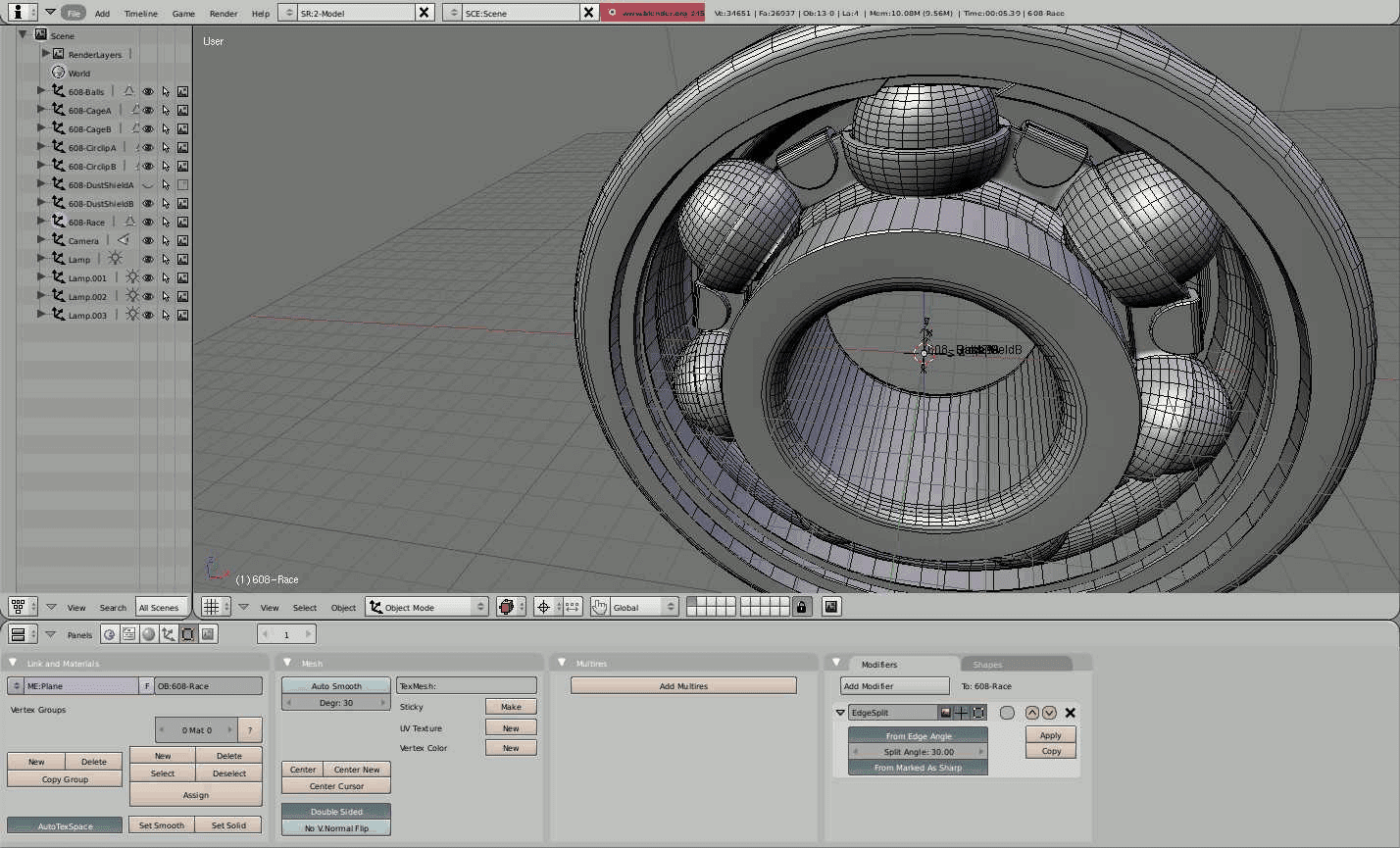Open the Logic buttons panel icon
Viewport: 1400px width, 848px height.
[110, 634]
